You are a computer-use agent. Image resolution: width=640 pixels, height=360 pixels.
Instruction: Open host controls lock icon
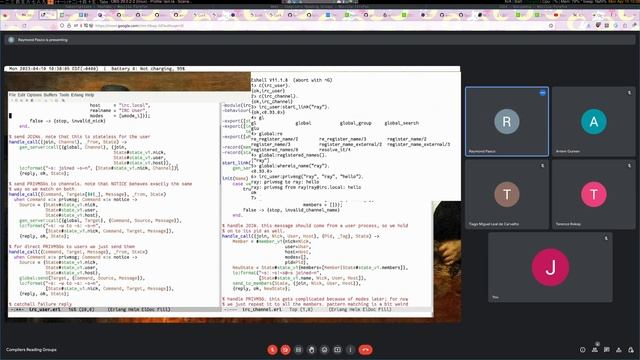click(631, 350)
